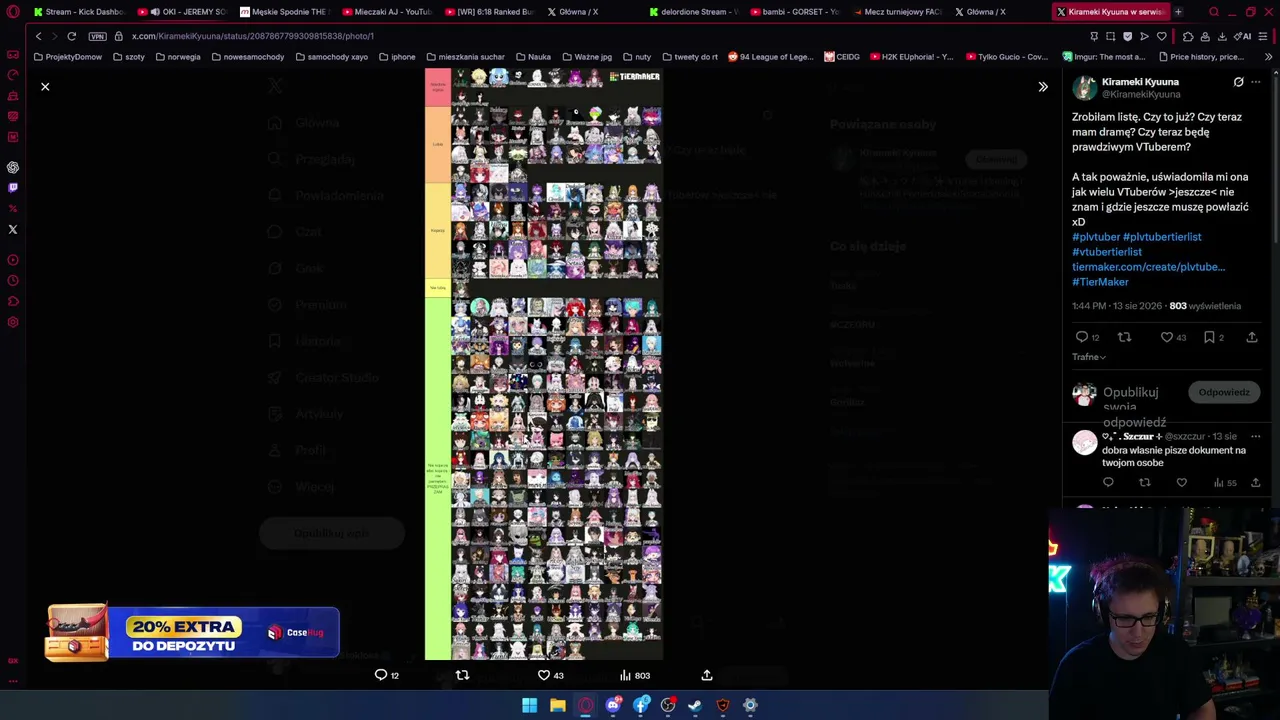Viewport: 1280px width, 720px height.
Task: Click the Odpowiedz reply button
Action: click(1224, 392)
